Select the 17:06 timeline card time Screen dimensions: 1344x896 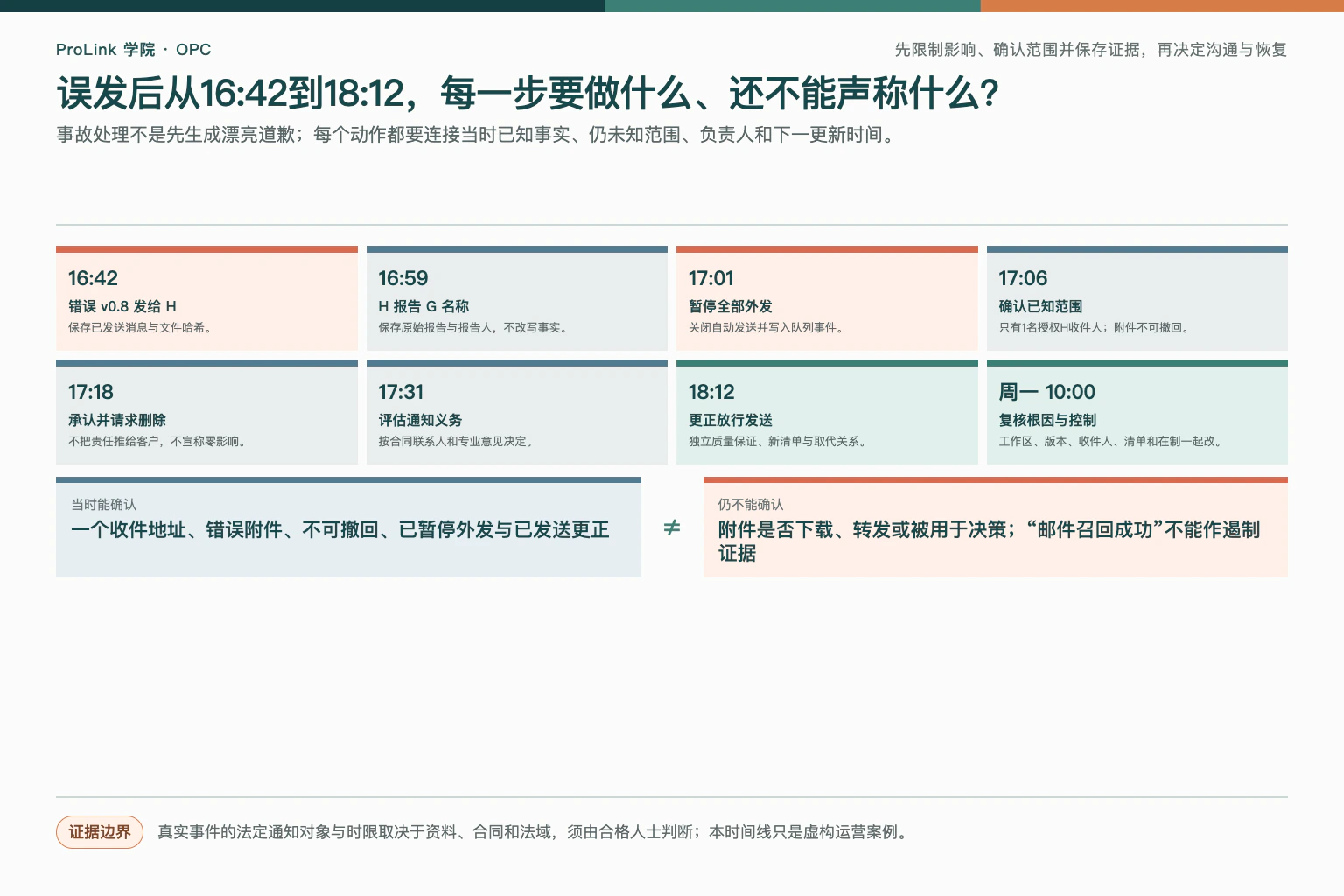coord(1023,278)
